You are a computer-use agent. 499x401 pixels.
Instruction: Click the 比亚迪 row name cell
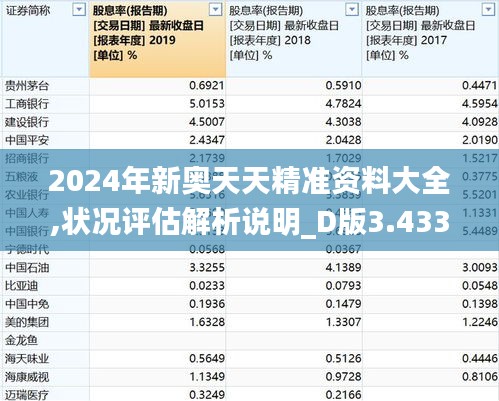(46, 286)
